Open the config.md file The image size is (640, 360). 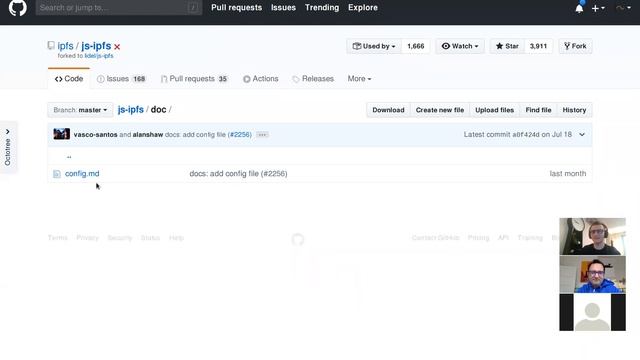click(x=82, y=173)
